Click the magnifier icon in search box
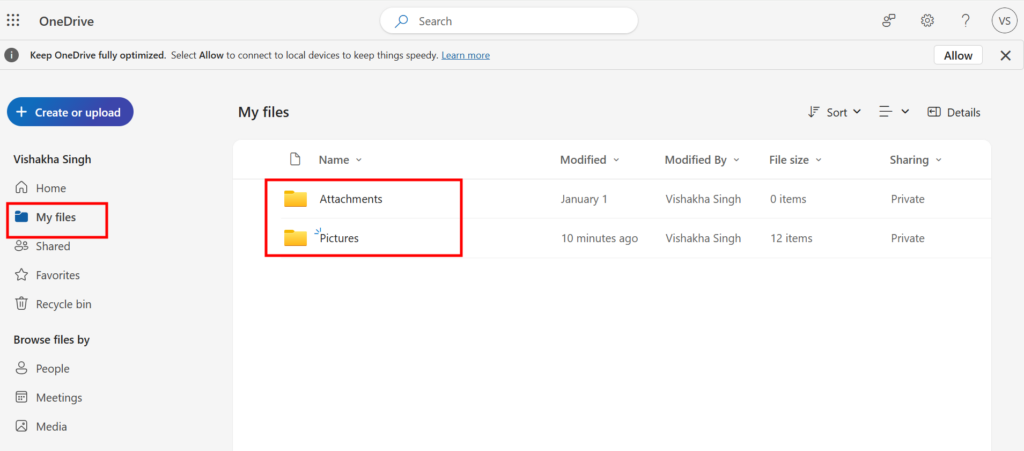Viewport: 1024px width, 451px height. [x=402, y=21]
